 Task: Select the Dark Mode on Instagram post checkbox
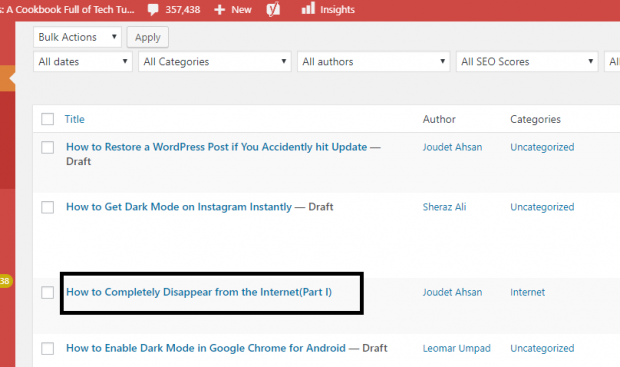pos(47,207)
